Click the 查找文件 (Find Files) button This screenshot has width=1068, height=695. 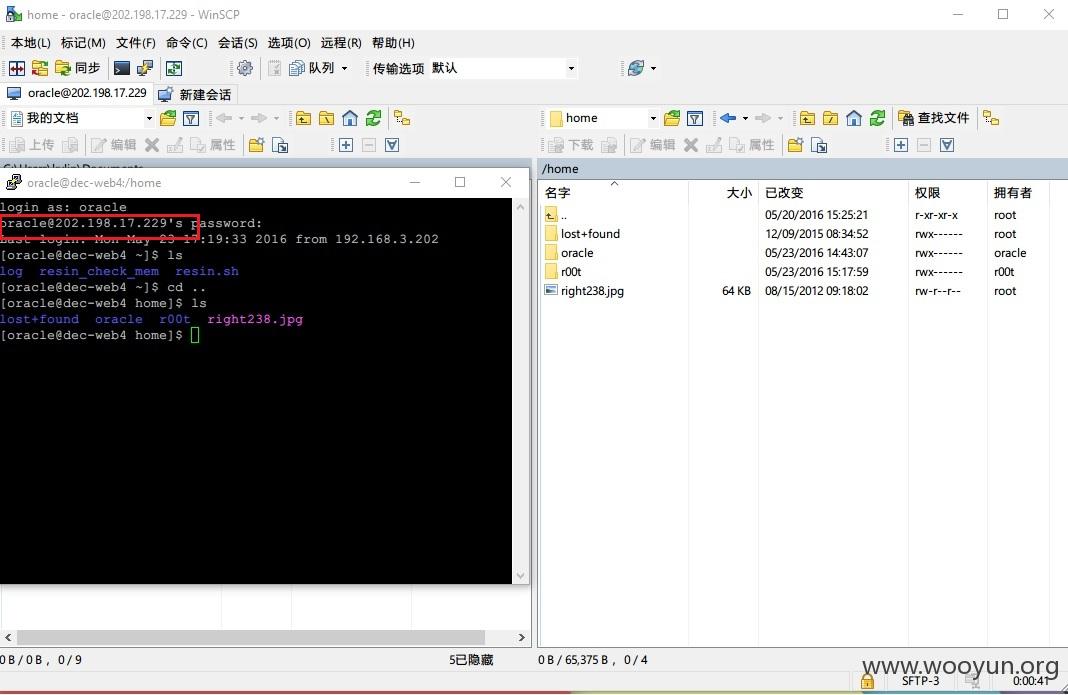(934, 119)
